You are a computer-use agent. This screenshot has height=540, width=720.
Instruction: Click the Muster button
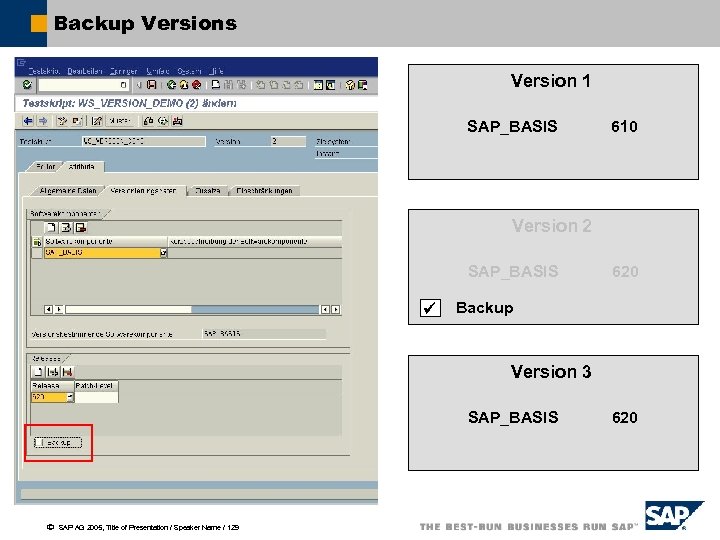pyautogui.click(x=121, y=121)
